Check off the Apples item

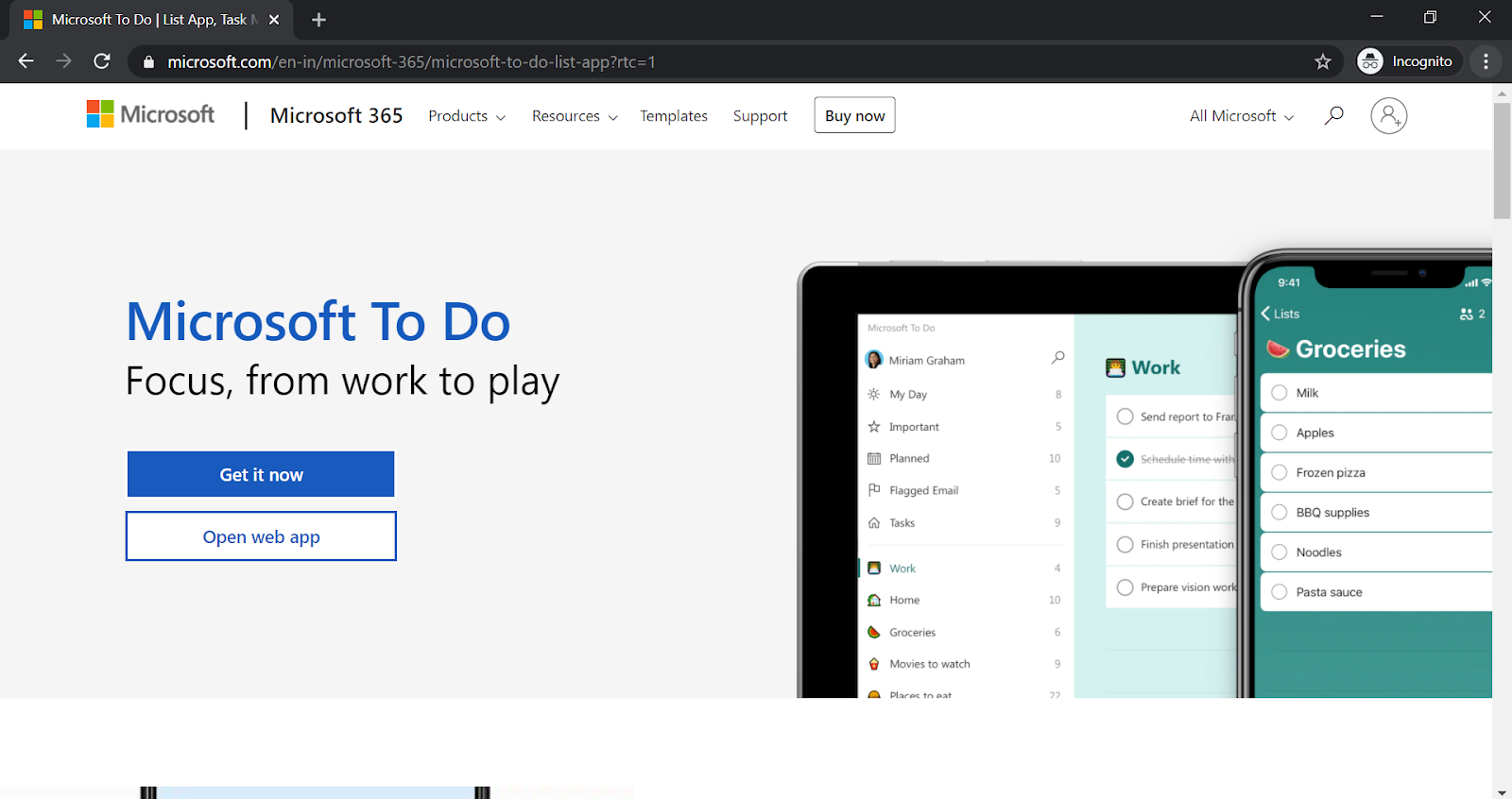pos(1280,433)
